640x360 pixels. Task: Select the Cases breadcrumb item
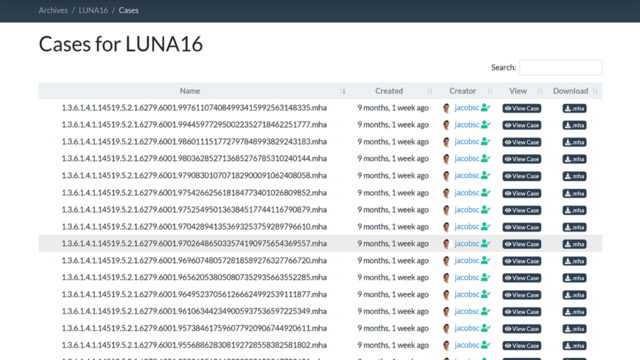tap(129, 10)
